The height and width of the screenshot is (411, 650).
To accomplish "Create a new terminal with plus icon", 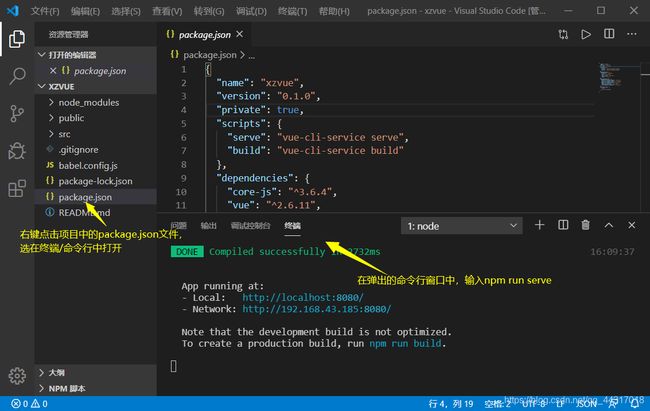I will [539, 226].
